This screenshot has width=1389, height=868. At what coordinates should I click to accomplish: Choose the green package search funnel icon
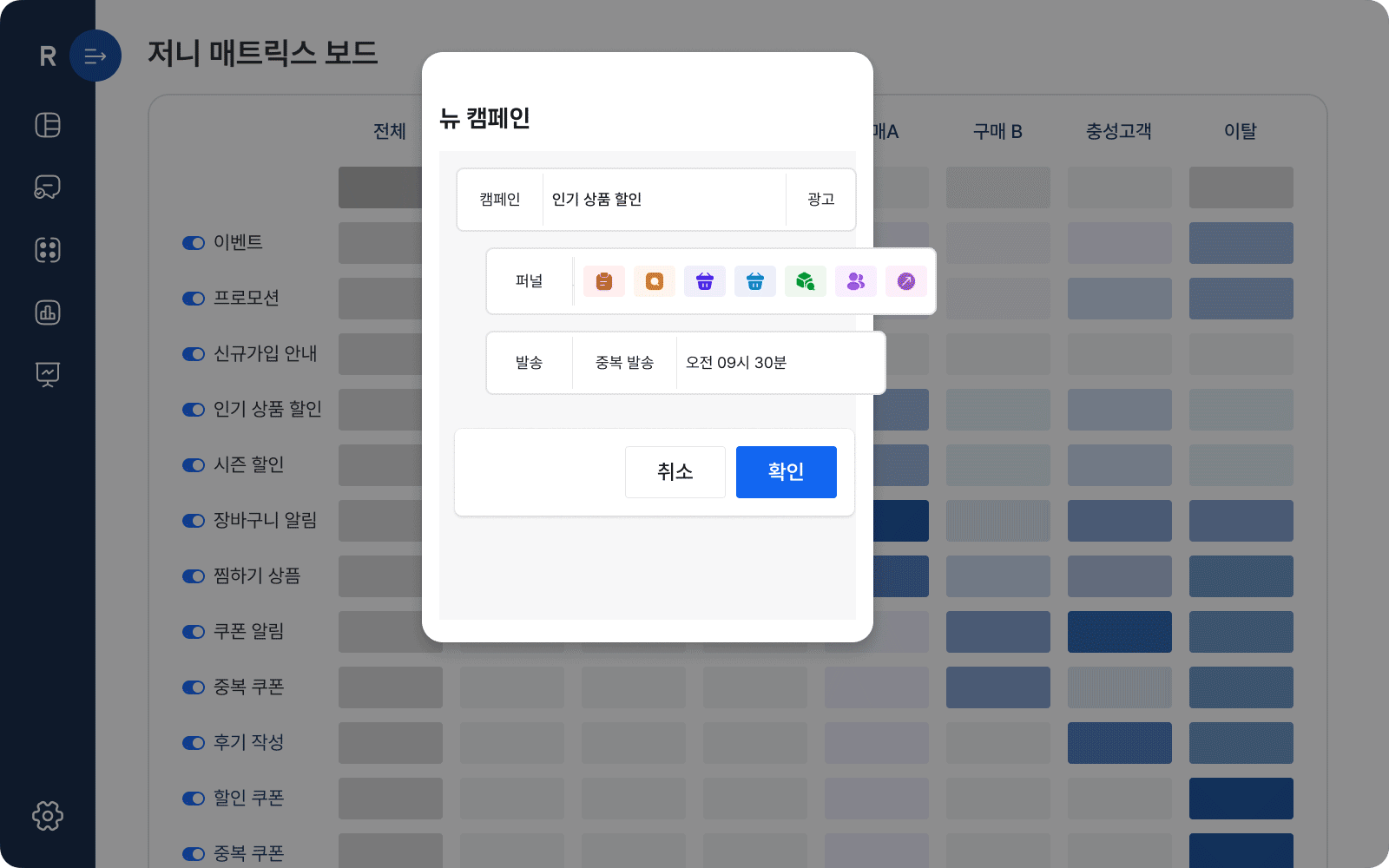(x=805, y=281)
